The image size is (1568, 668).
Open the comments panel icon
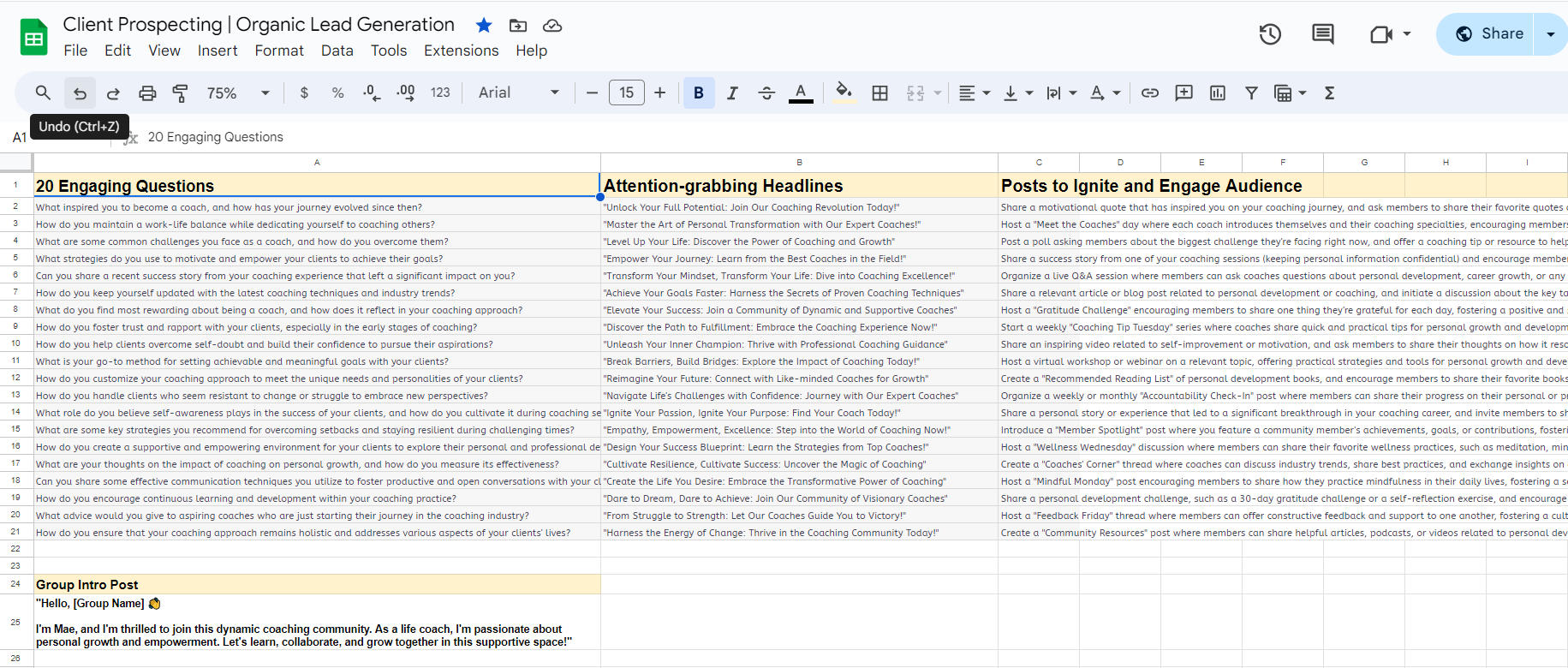click(1323, 34)
